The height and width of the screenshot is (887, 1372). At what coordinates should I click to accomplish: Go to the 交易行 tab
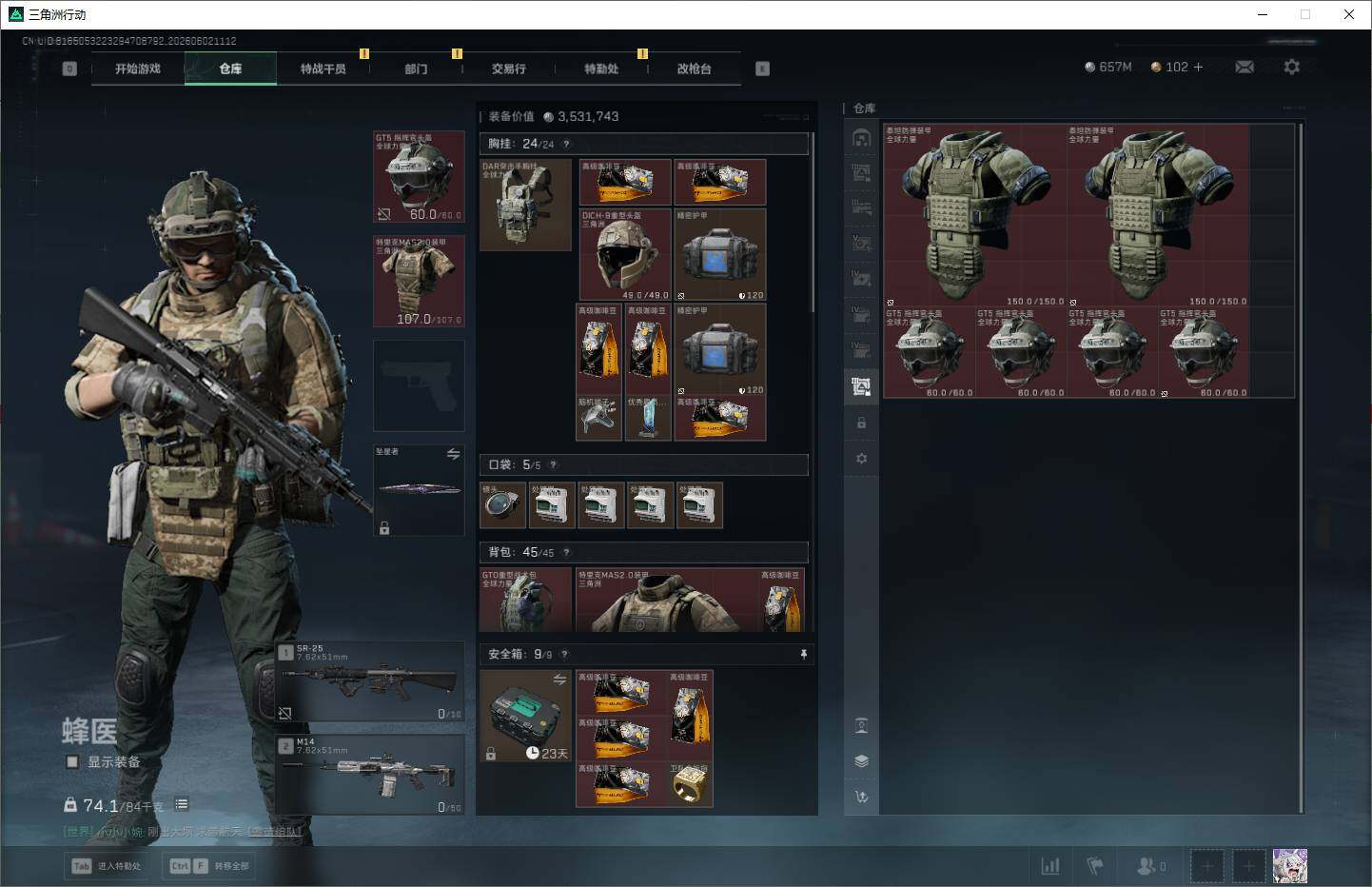(508, 69)
